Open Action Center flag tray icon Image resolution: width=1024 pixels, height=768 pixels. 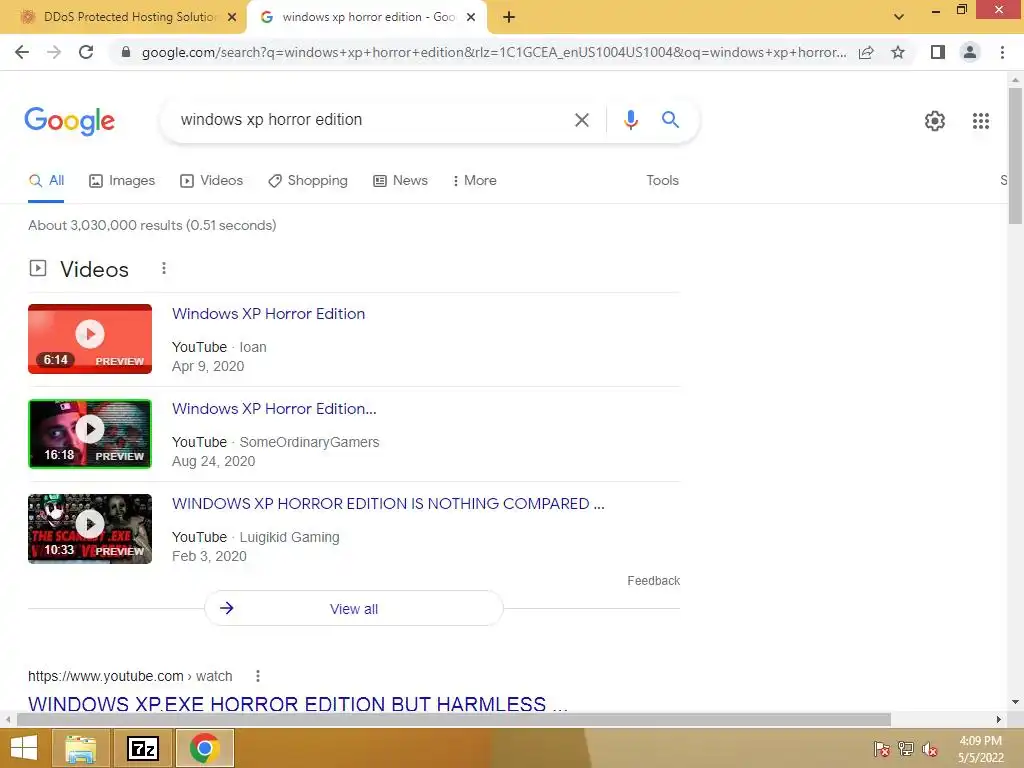(x=882, y=749)
